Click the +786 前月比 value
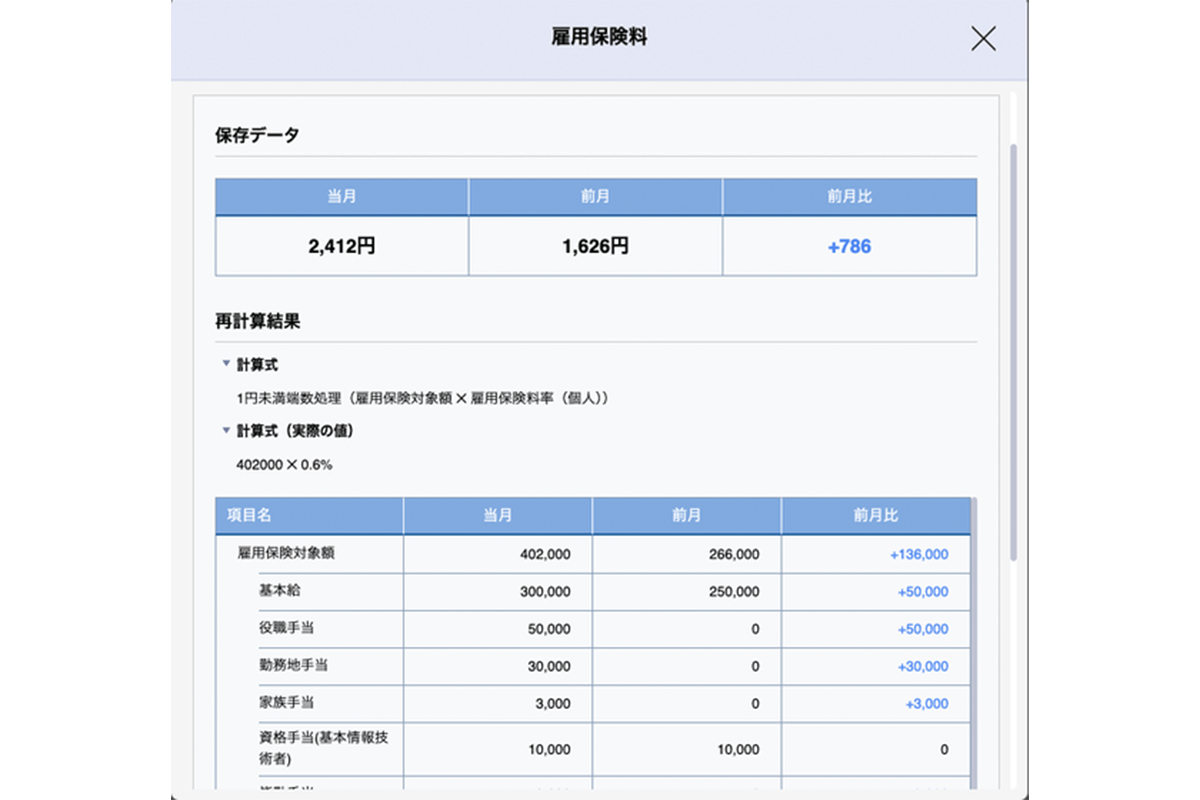This screenshot has height=800, width=1200. [849, 247]
